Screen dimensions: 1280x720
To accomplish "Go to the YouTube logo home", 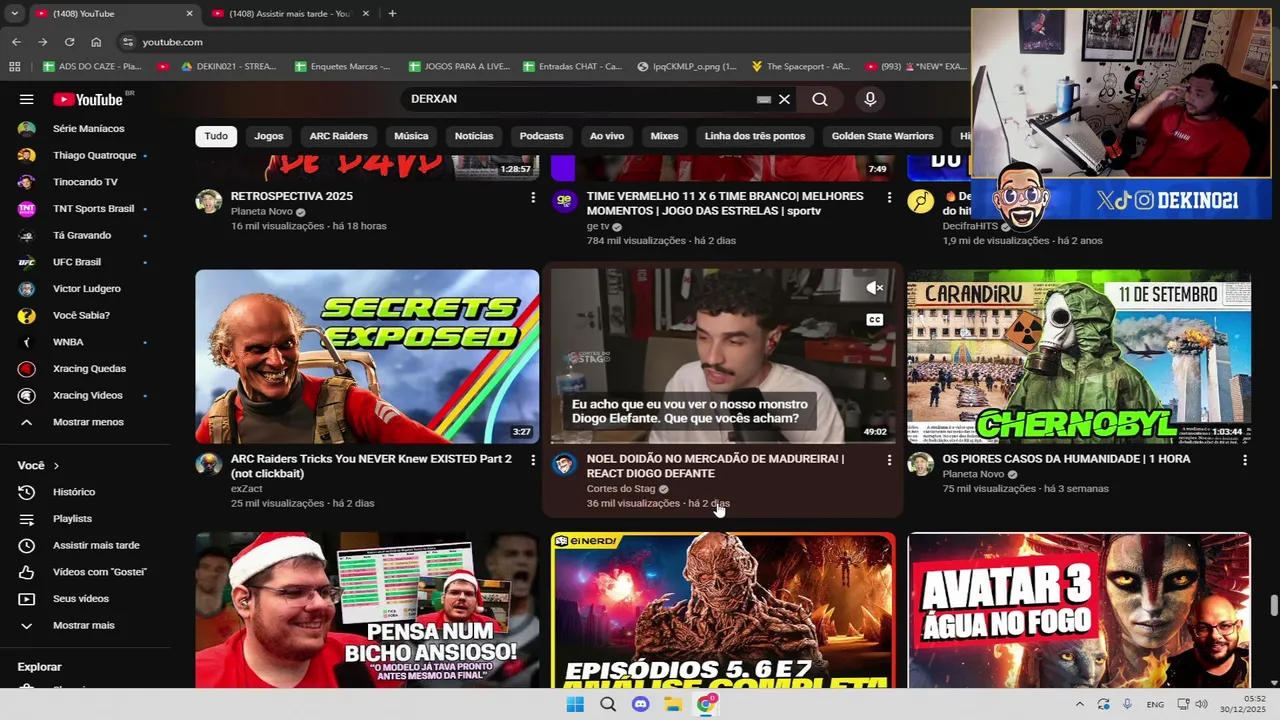I will click(x=88, y=99).
